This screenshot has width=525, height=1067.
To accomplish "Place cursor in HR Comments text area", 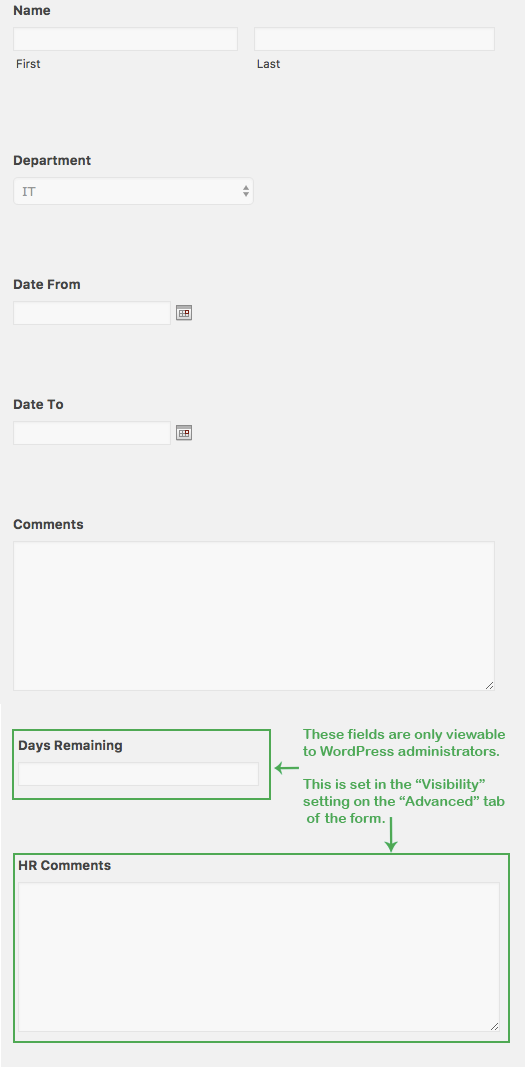I will coord(258,957).
